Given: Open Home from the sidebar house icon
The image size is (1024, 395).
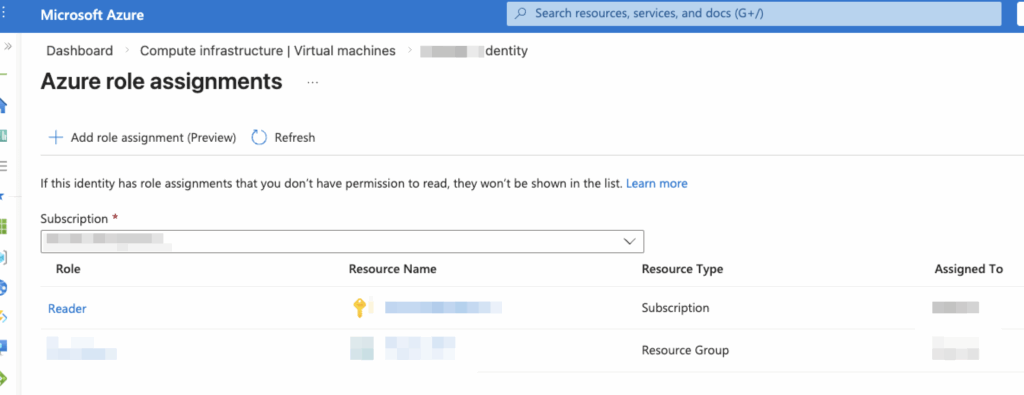Looking at the screenshot, I should click(3, 105).
